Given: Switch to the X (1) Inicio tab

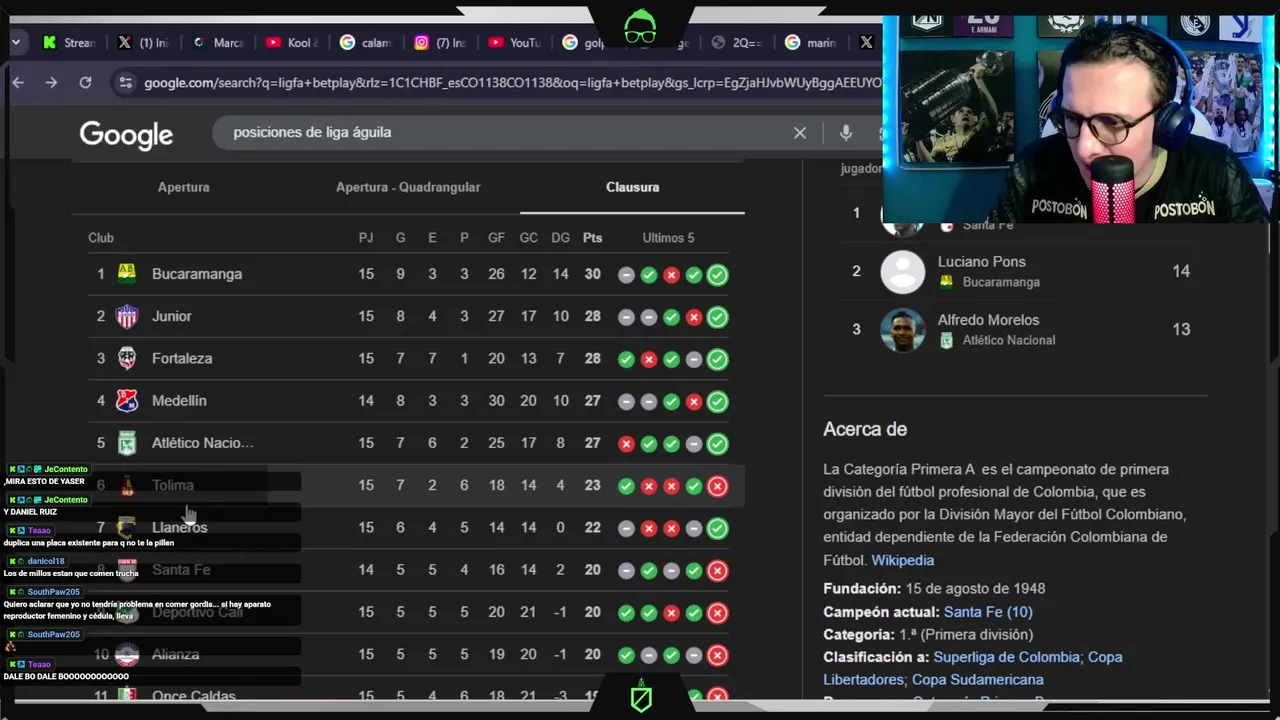Looking at the screenshot, I should [143, 42].
